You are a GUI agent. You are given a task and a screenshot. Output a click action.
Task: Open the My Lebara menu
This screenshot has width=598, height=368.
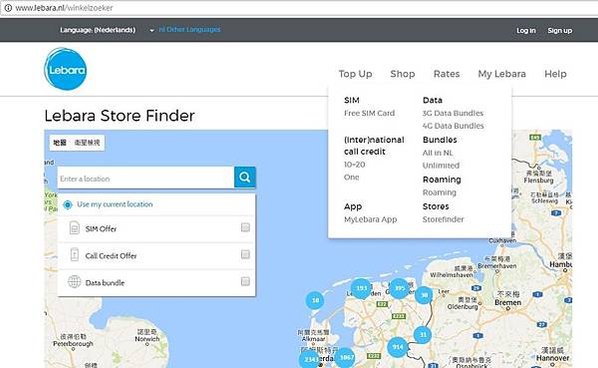(502, 74)
